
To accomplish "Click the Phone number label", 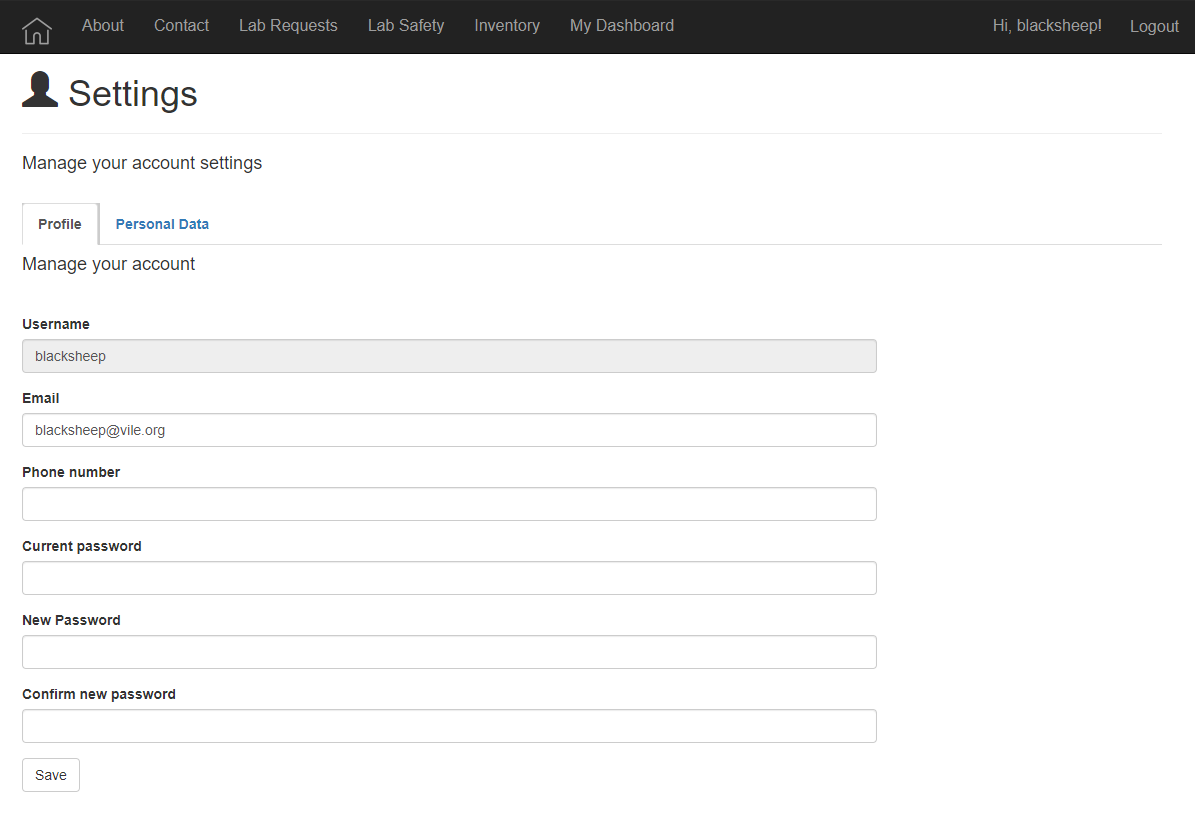I will pos(71,472).
